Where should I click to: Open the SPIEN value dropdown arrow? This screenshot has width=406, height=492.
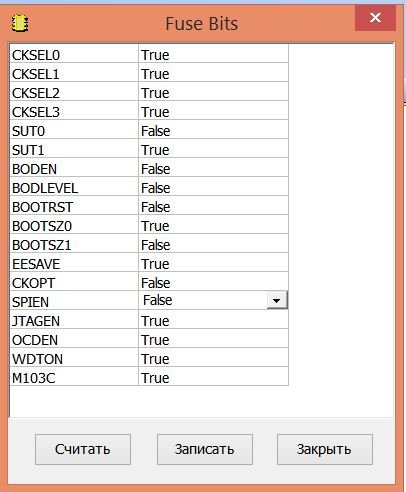[277, 300]
